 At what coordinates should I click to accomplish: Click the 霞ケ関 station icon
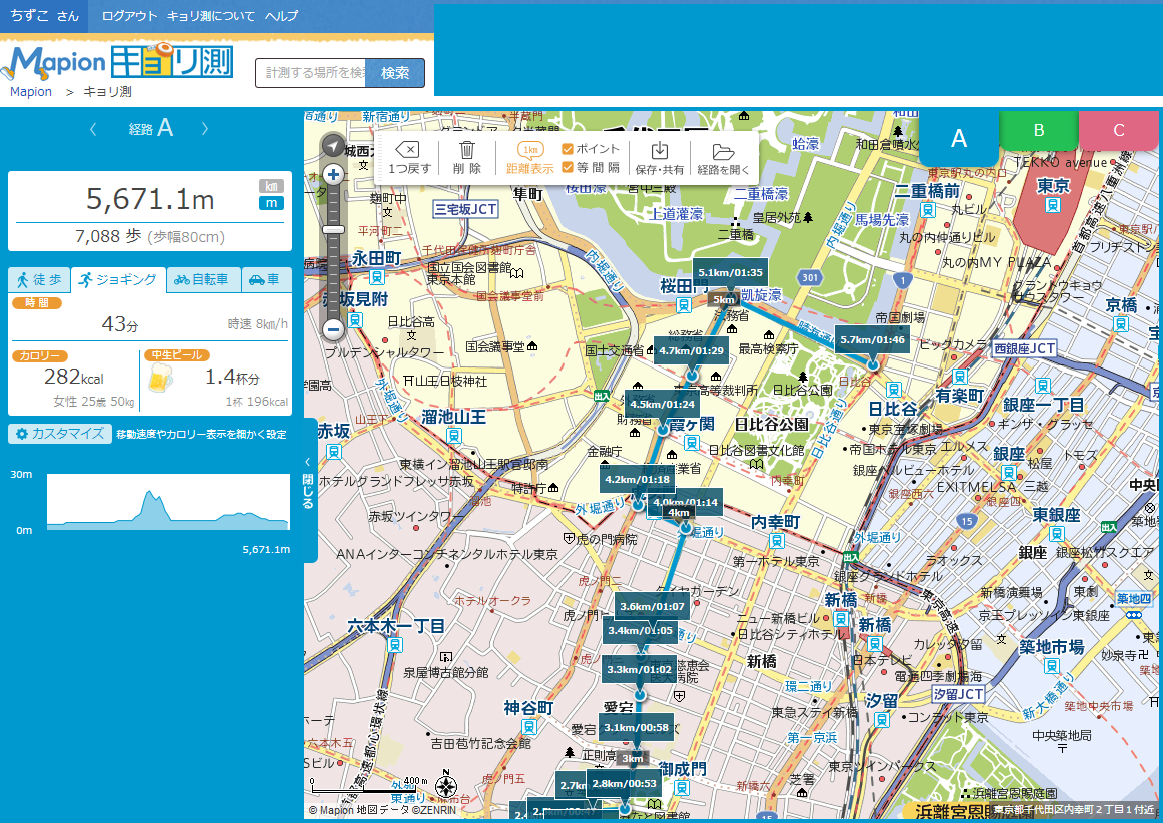coord(691,443)
